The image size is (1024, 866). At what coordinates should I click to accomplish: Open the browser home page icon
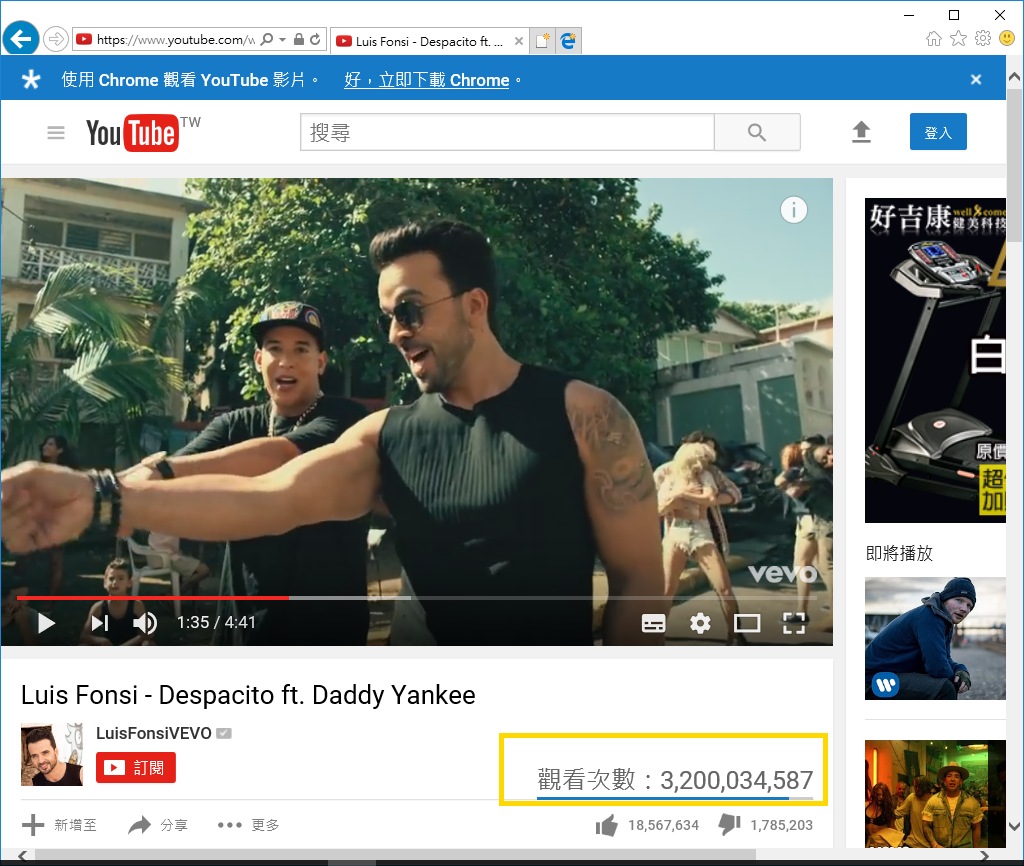coord(934,39)
